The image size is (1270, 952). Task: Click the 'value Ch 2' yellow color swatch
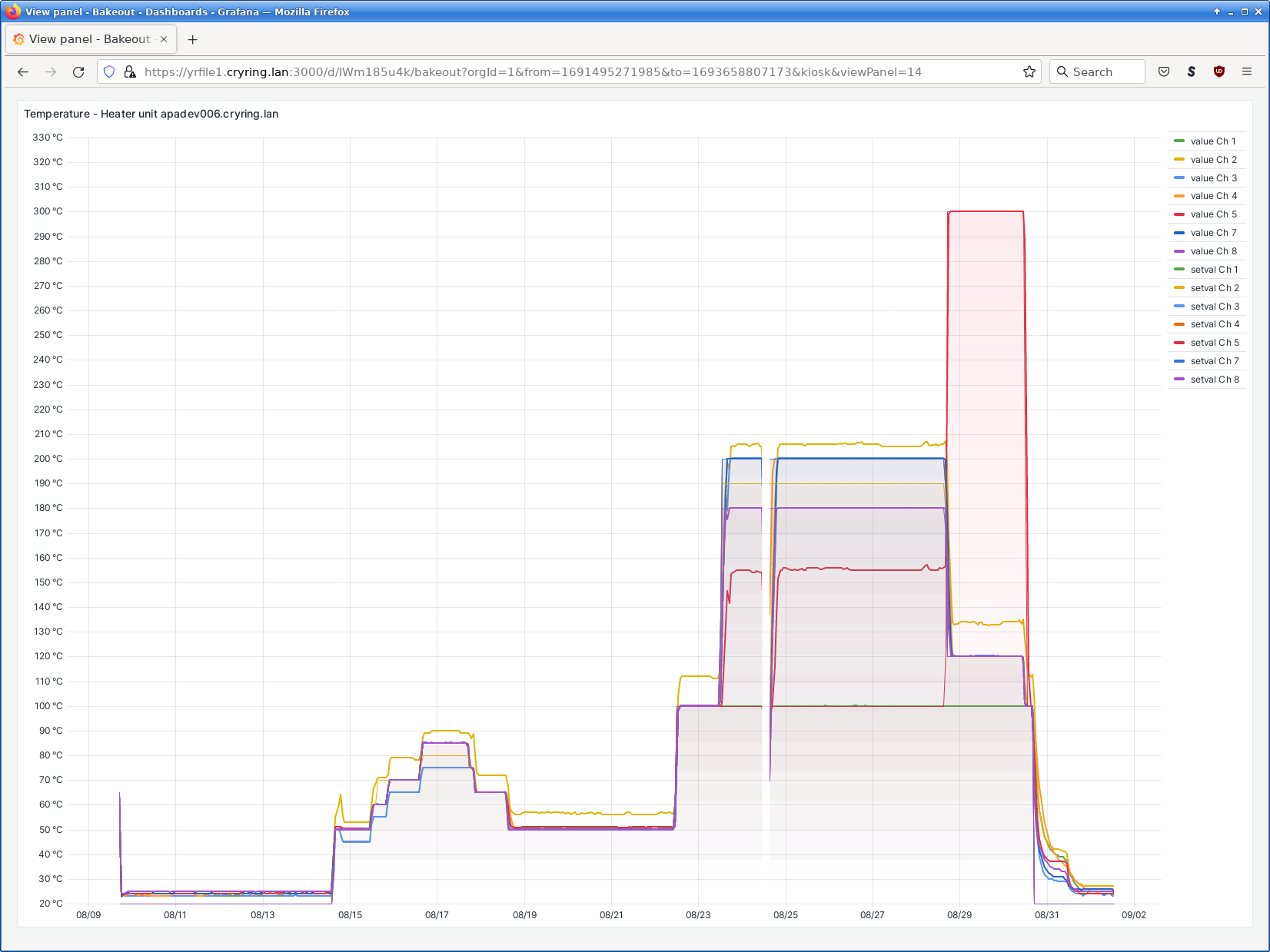pyautogui.click(x=1179, y=160)
